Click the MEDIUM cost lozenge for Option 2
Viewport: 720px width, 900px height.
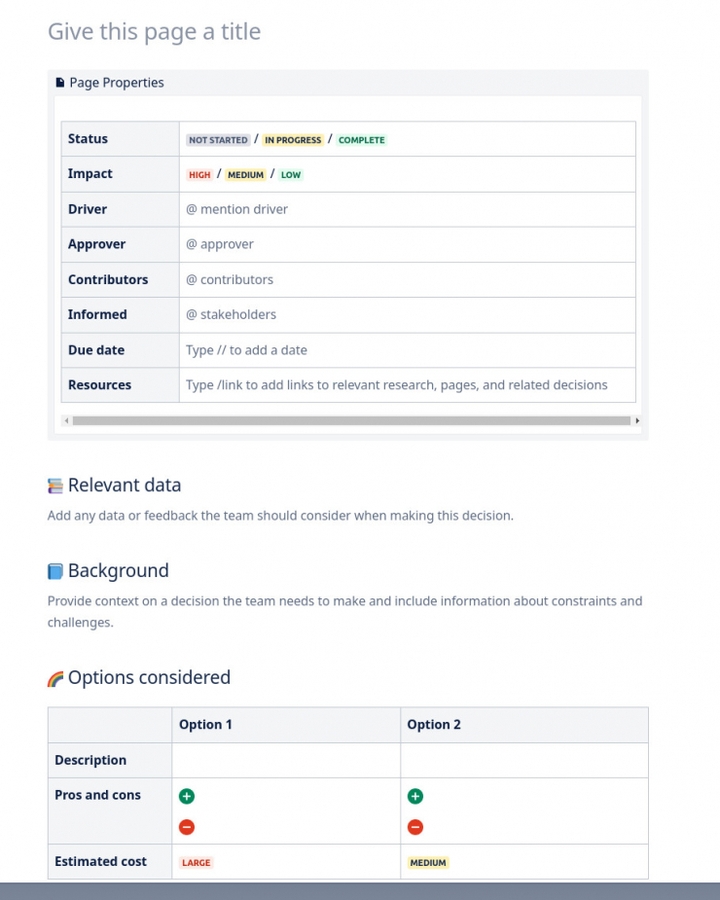[x=428, y=862]
